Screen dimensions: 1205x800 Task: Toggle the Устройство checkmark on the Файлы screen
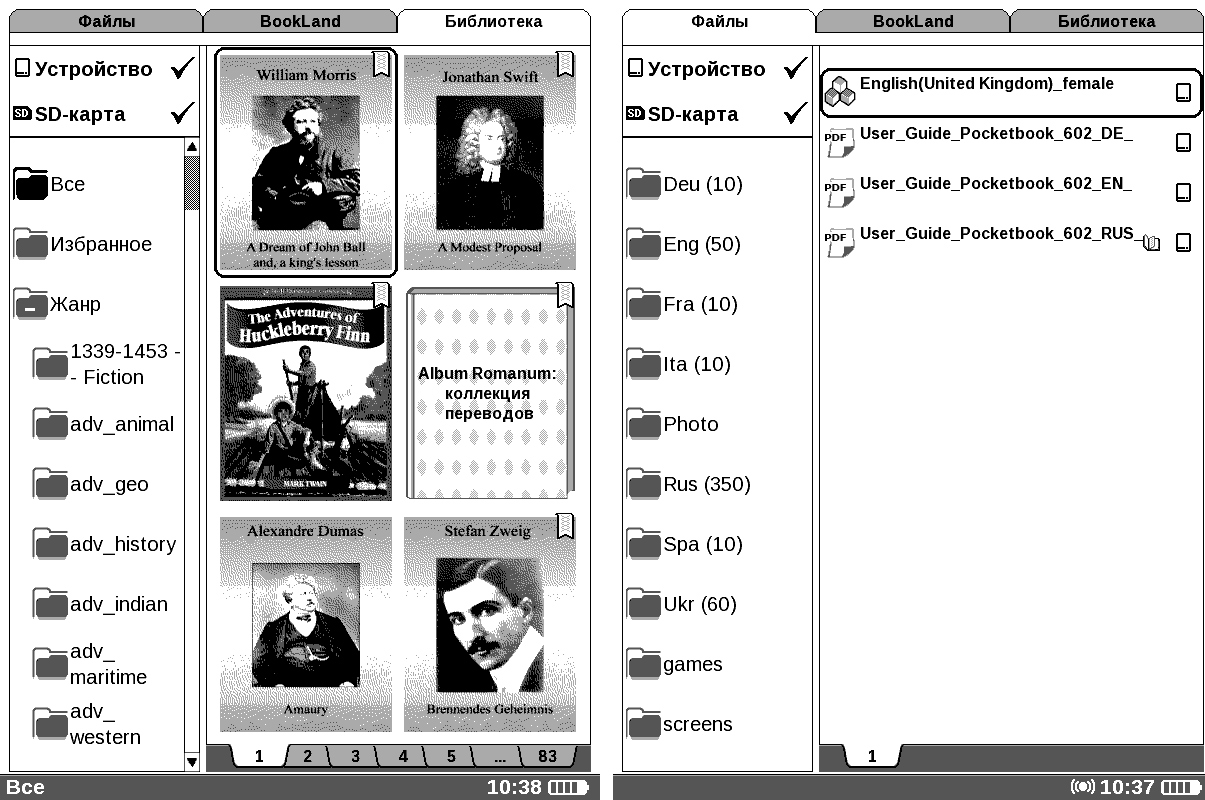[x=795, y=69]
